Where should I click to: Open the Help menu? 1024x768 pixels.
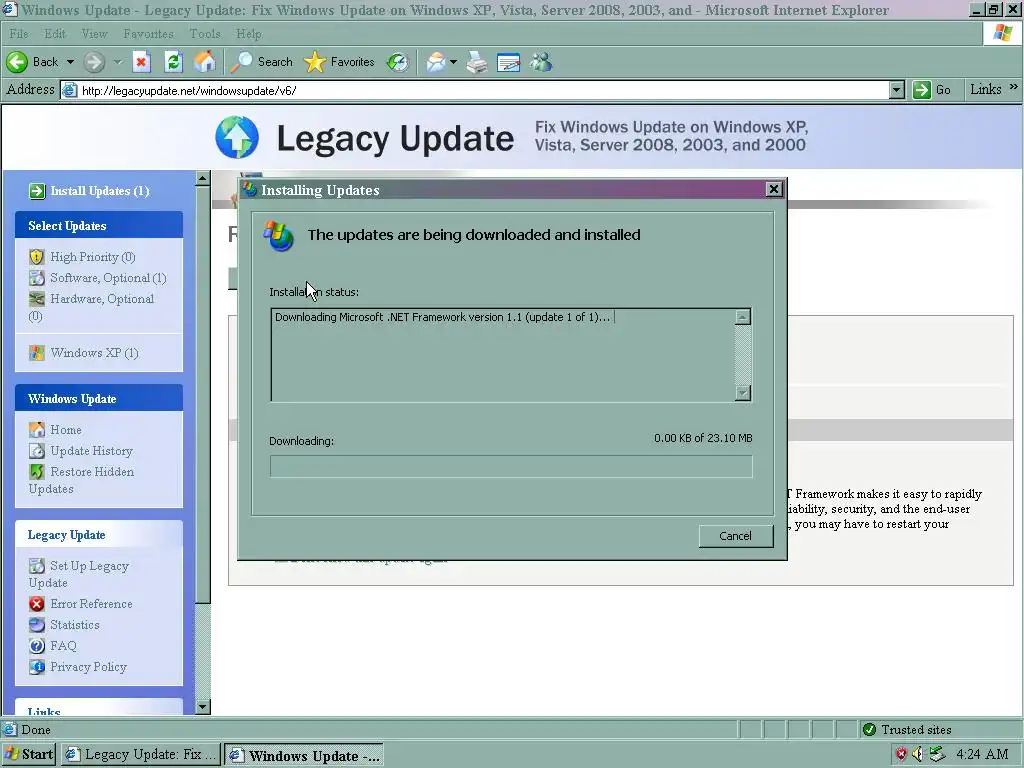pyautogui.click(x=249, y=33)
